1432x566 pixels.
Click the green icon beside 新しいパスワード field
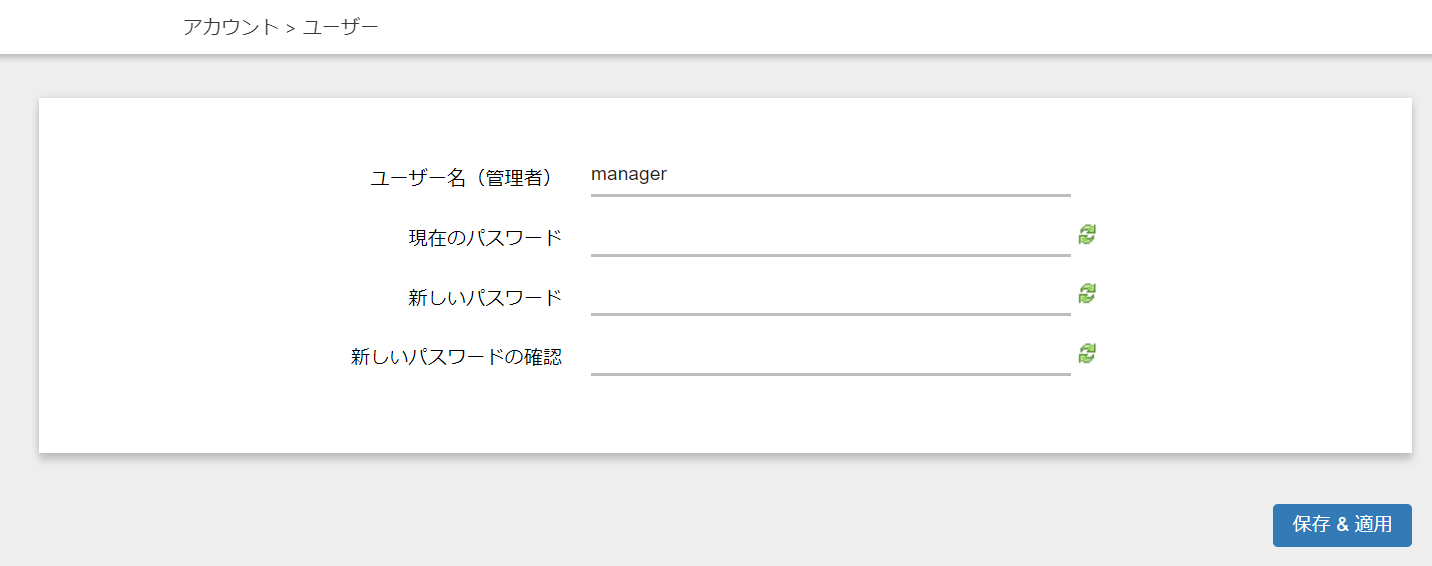(x=1087, y=293)
